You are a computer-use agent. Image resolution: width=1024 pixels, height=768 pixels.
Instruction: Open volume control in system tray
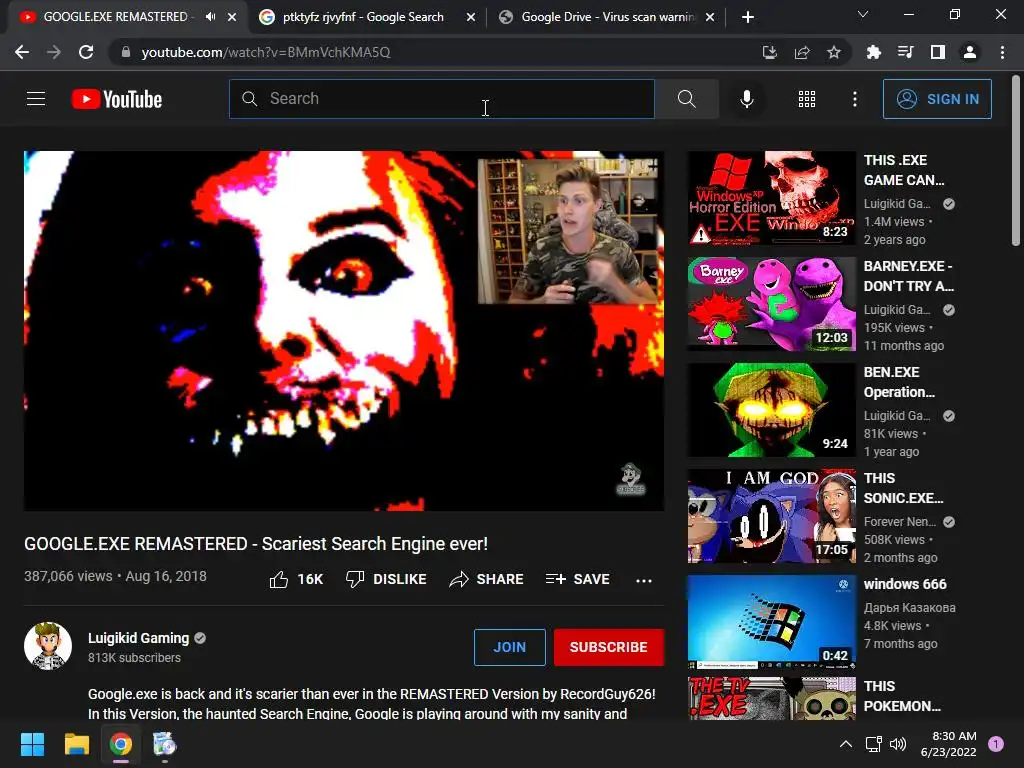898,744
